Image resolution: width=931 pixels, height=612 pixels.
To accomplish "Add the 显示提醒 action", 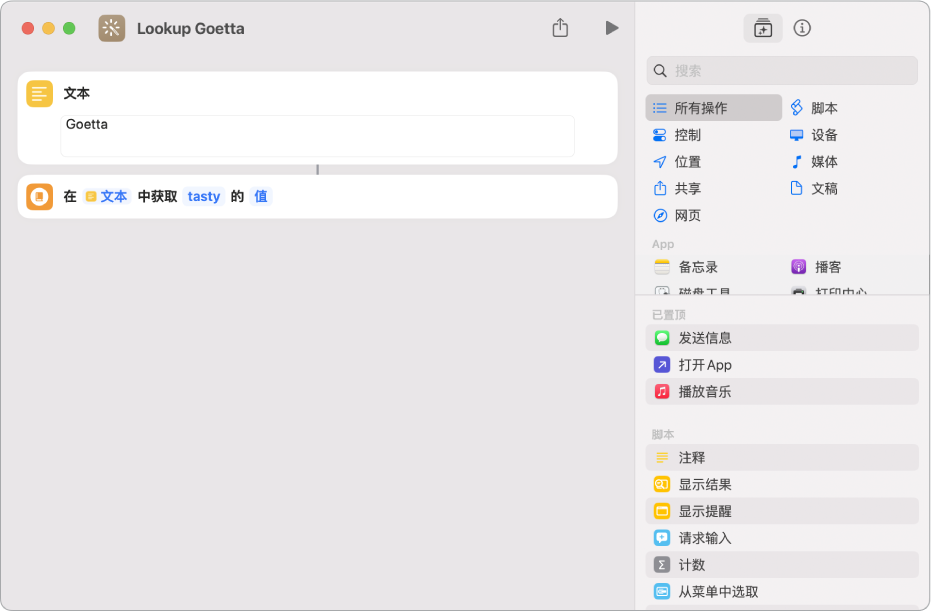I will pyautogui.click(x=782, y=510).
